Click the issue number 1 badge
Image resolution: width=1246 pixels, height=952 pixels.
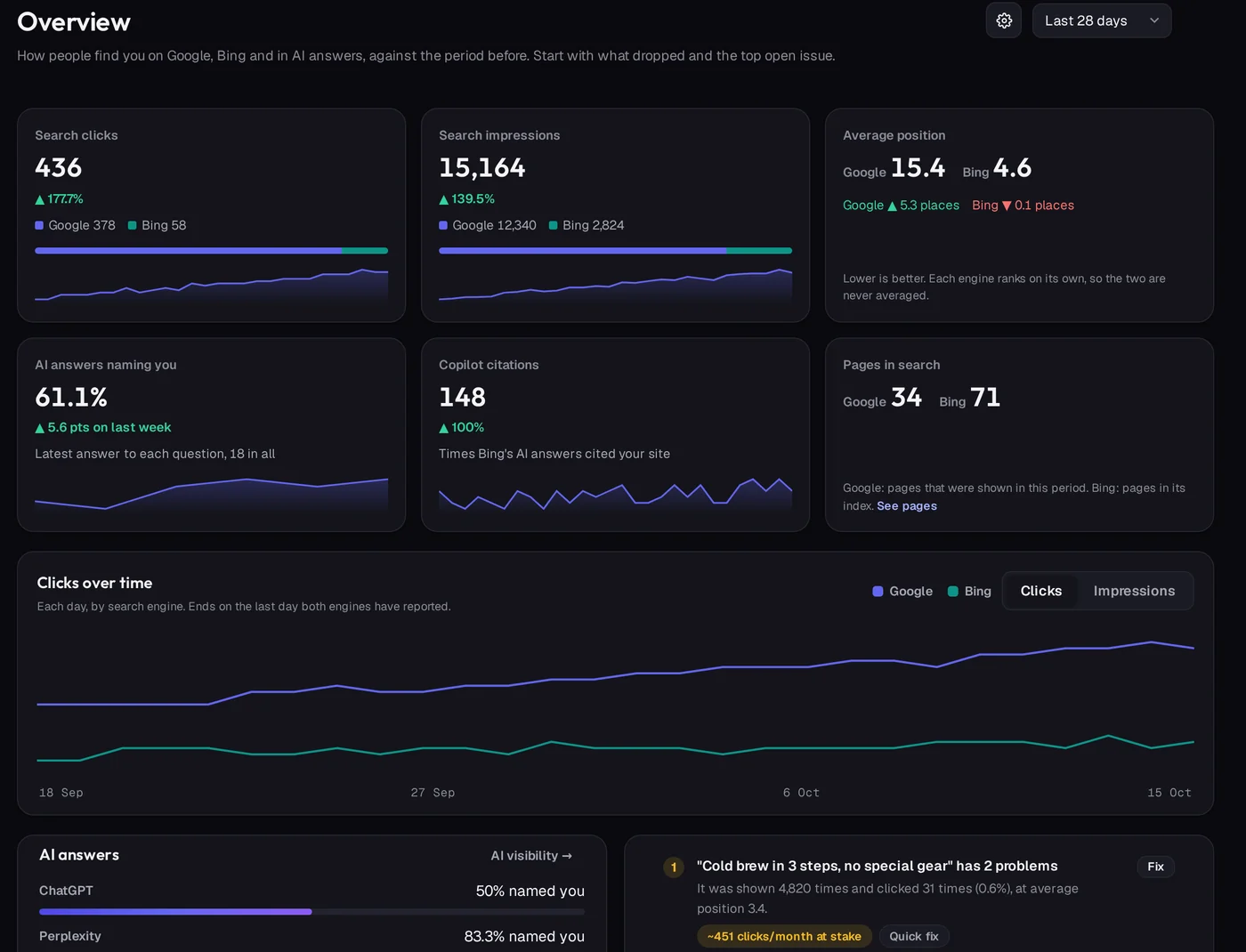(x=674, y=867)
